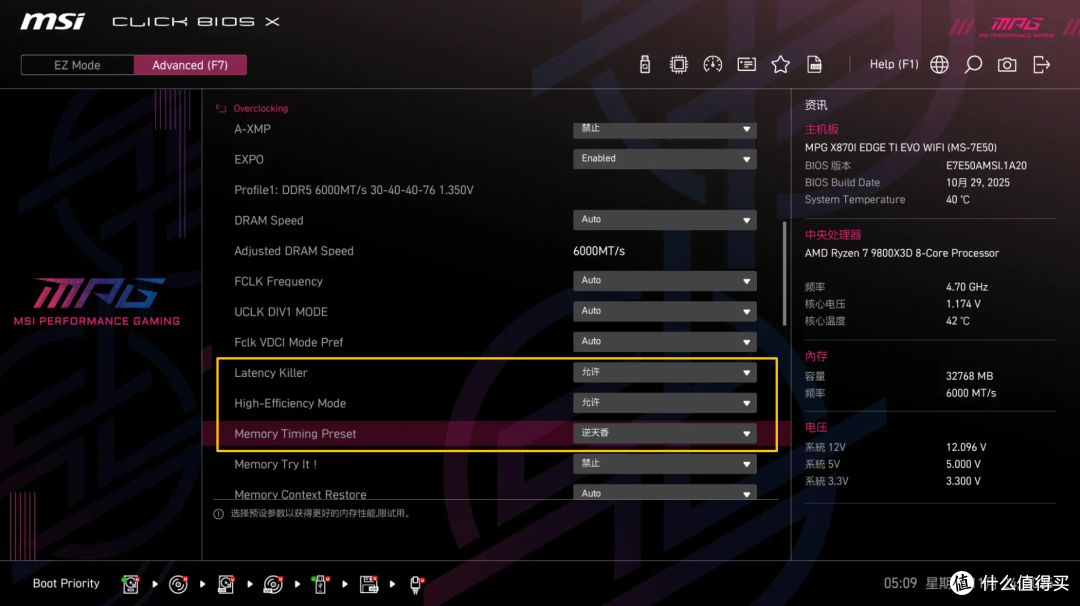Select the first optical disc boot device icon

pos(178,584)
